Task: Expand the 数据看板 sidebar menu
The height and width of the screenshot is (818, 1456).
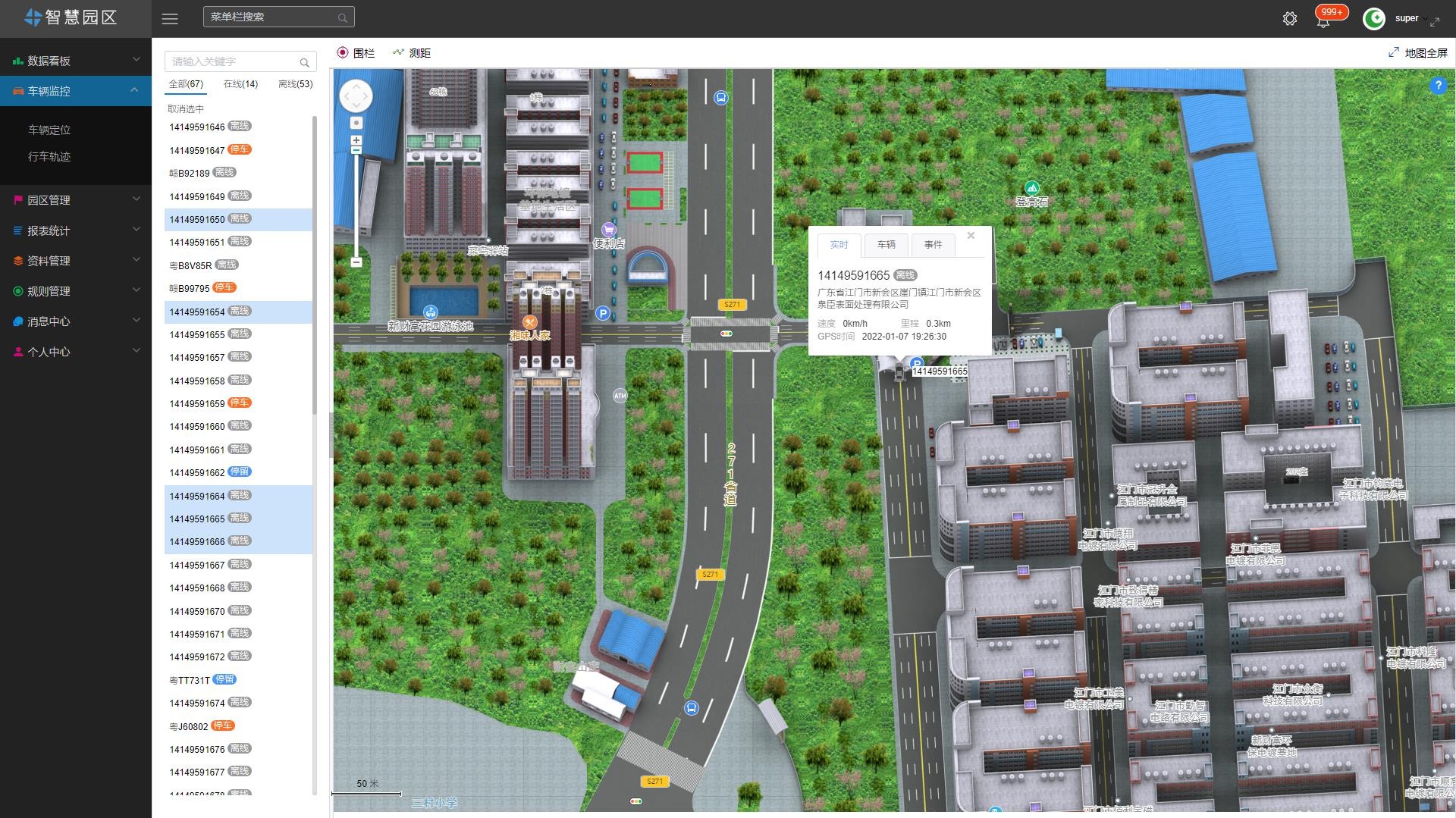Action: click(x=76, y=61)
